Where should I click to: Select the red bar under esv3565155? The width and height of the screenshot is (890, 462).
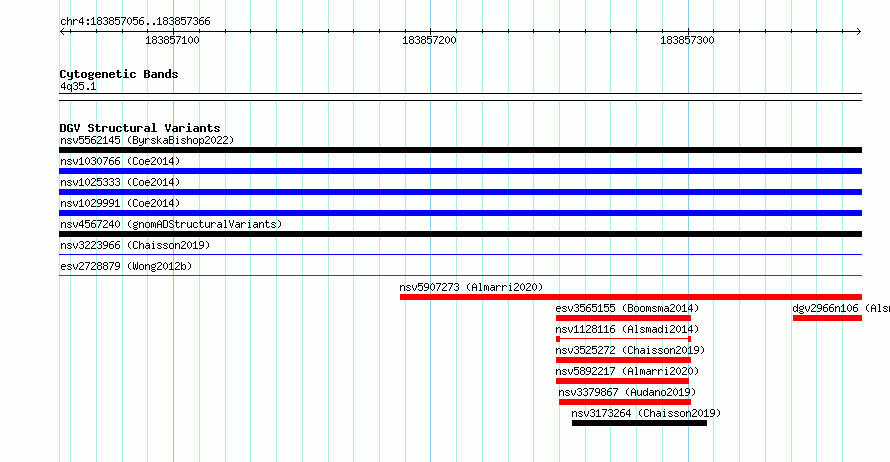623,318
